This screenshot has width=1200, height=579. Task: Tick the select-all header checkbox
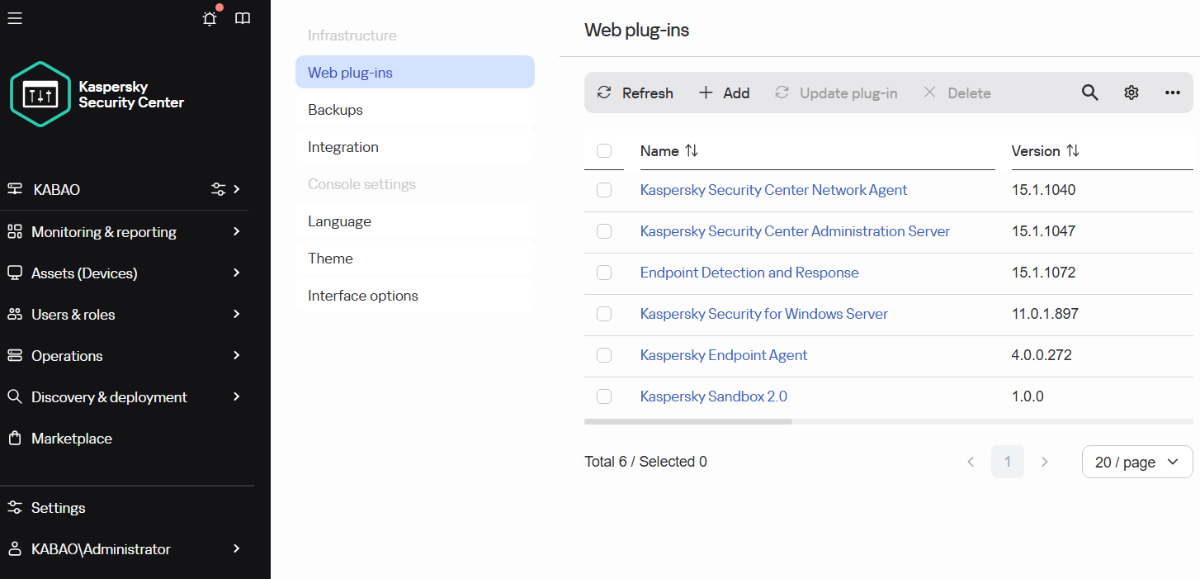pyautogui.click(x=604, y=151)
